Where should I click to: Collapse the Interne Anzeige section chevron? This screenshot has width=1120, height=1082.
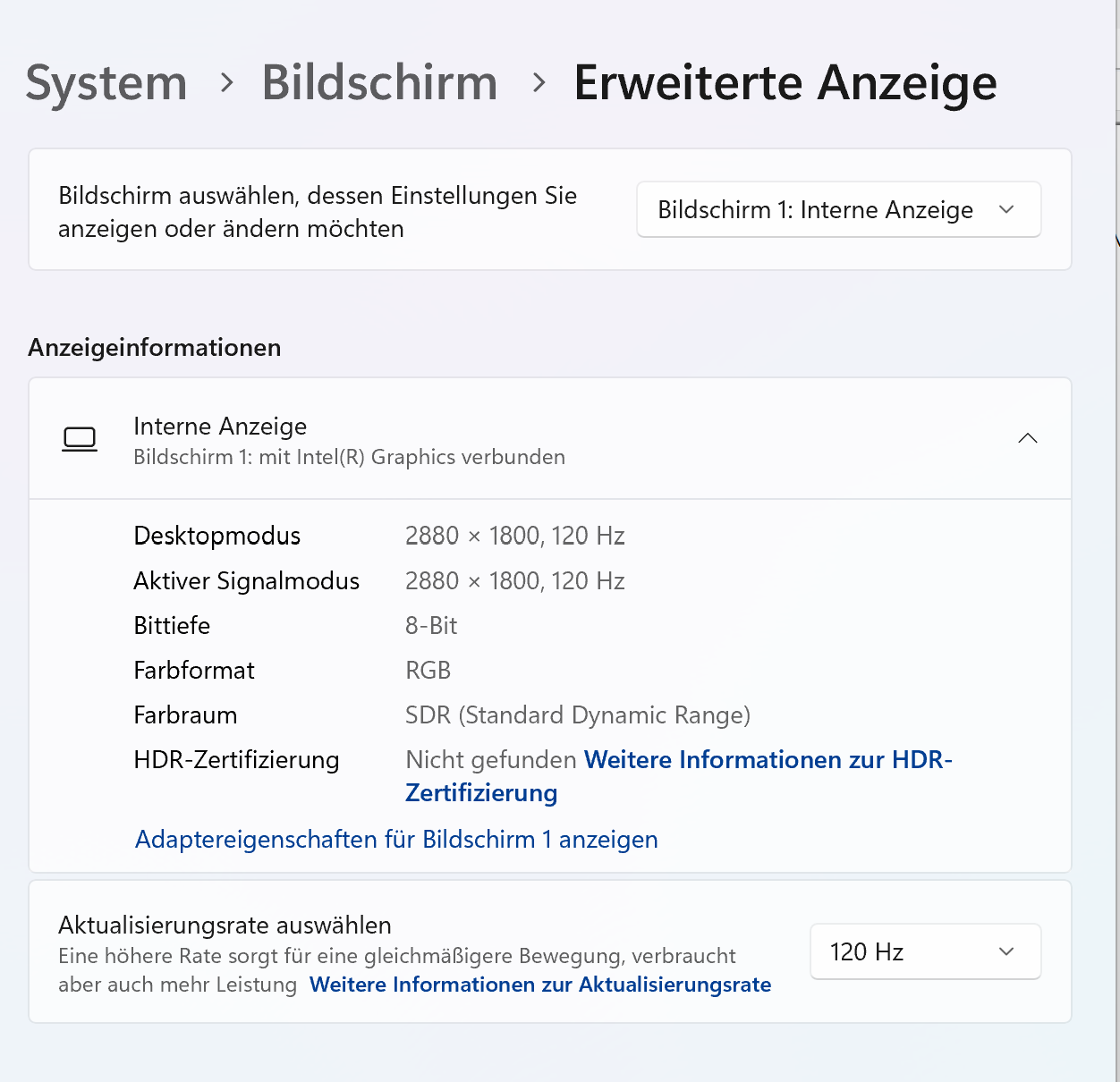click(1028, 438)
